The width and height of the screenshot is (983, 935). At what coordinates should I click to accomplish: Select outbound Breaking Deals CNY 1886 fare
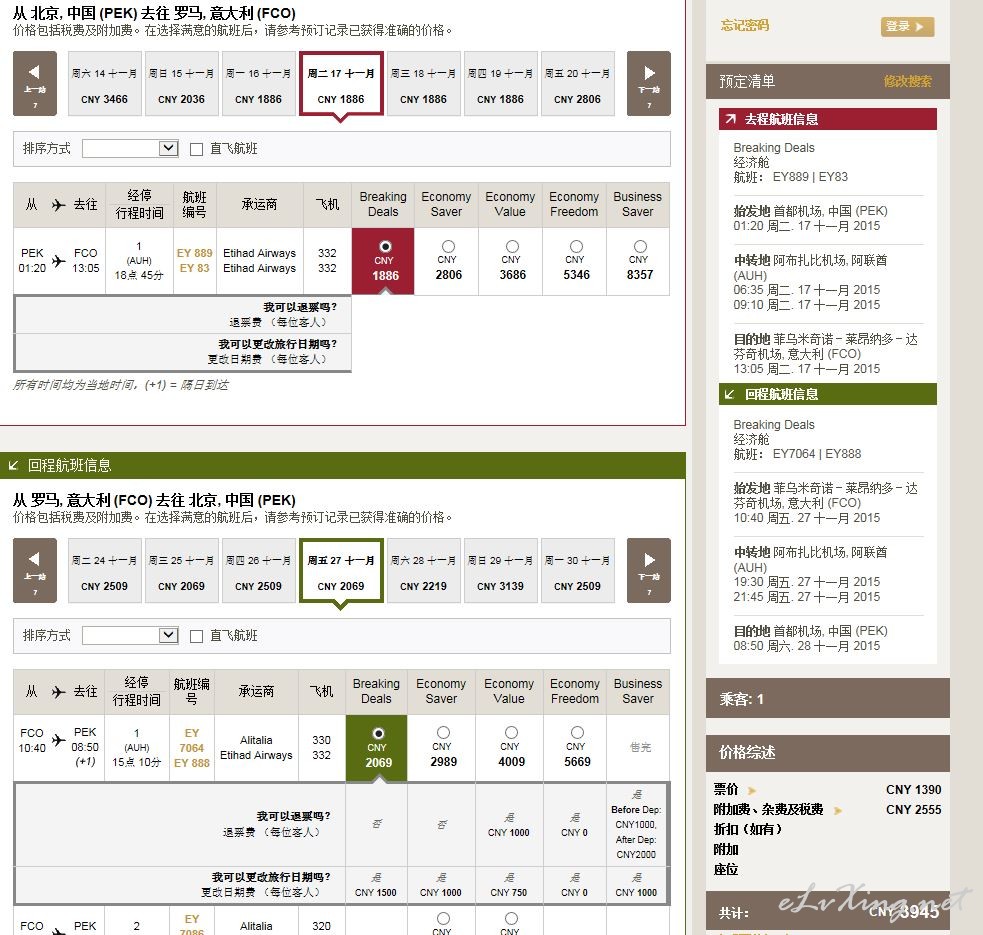[x=385, y=246]
